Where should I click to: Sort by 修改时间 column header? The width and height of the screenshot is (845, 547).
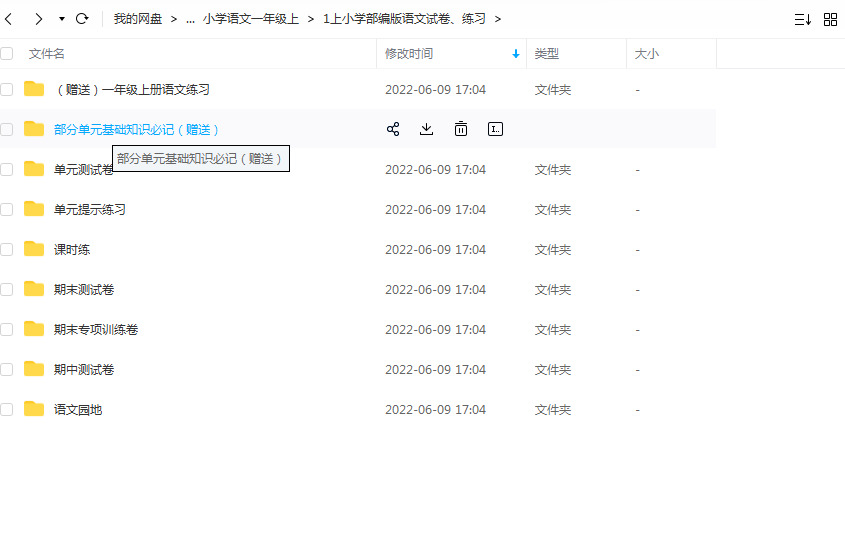click(409, 54)
